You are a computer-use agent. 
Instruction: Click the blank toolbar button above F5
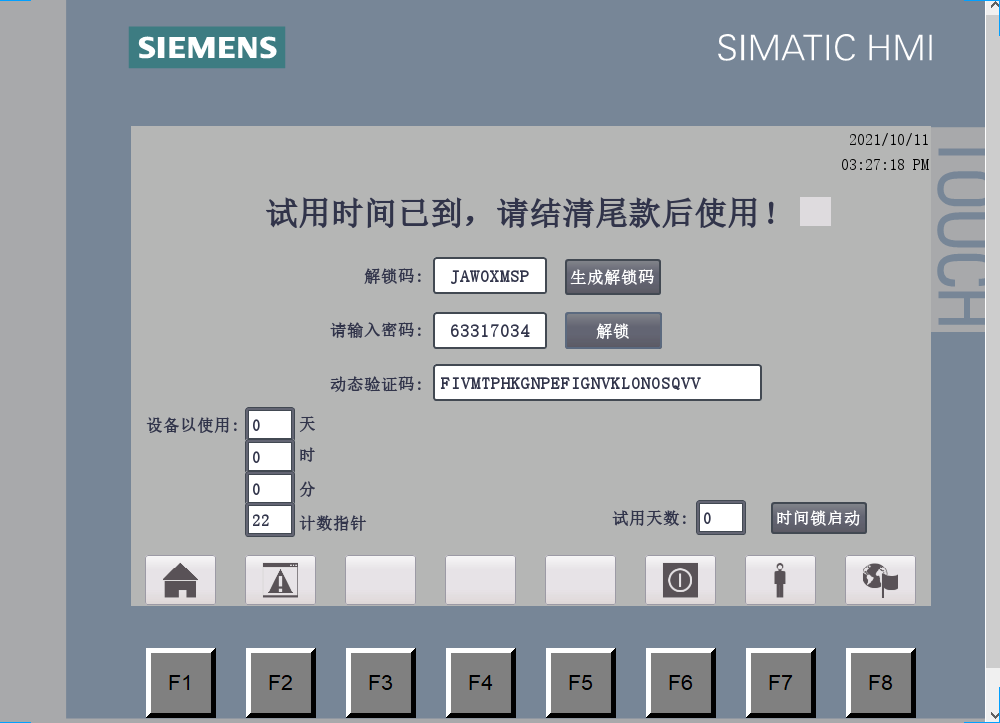tap(580, 580)
